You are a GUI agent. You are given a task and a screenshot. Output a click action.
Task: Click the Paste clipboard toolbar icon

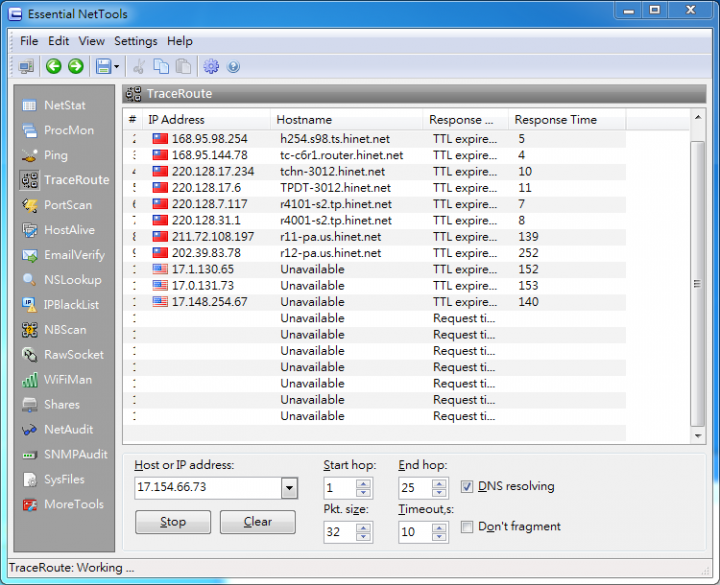pos(183,67)
